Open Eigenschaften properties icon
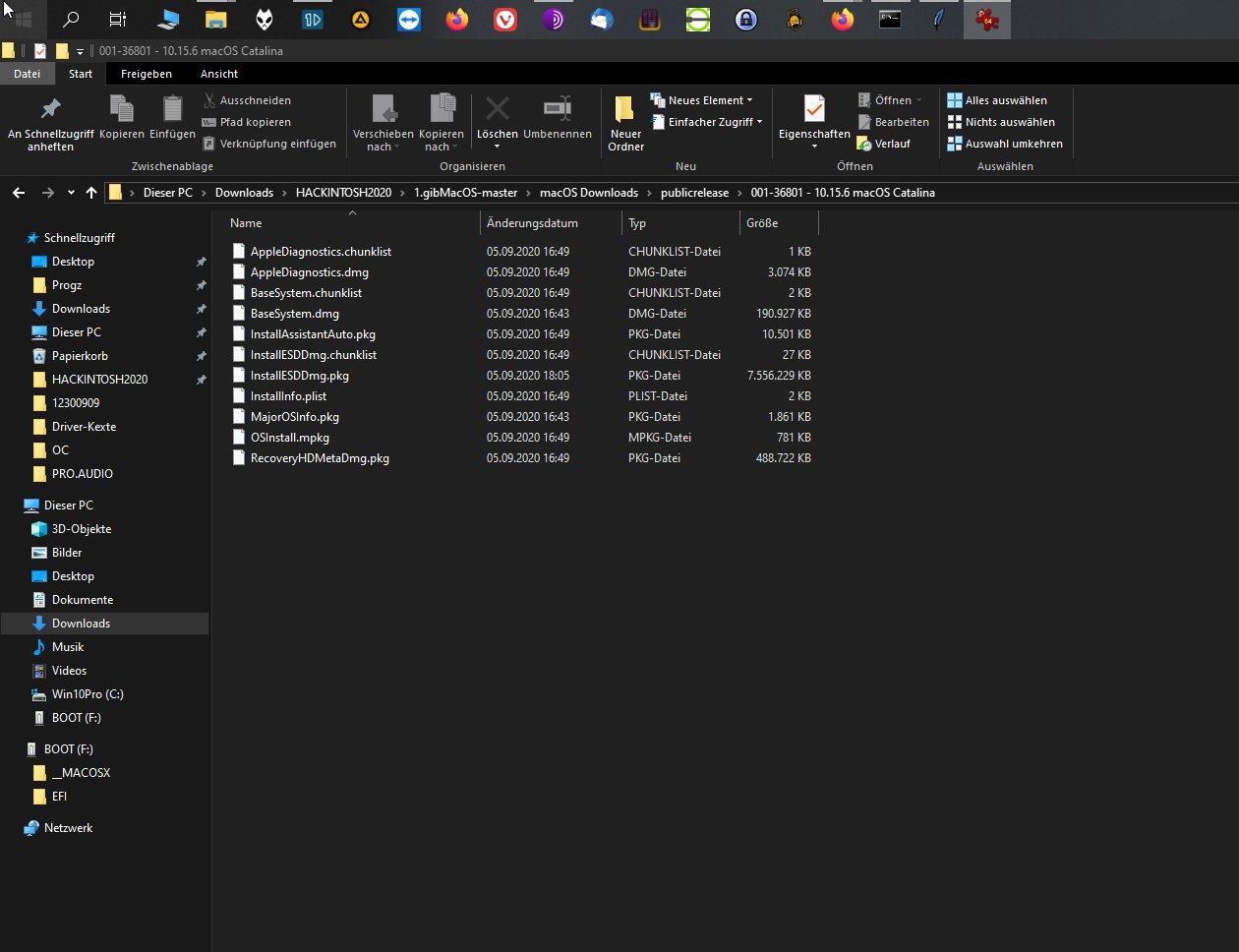Image resolution: width=1239 pixels, height=952 pixels. pyautogui.click(x=814, y=110)
